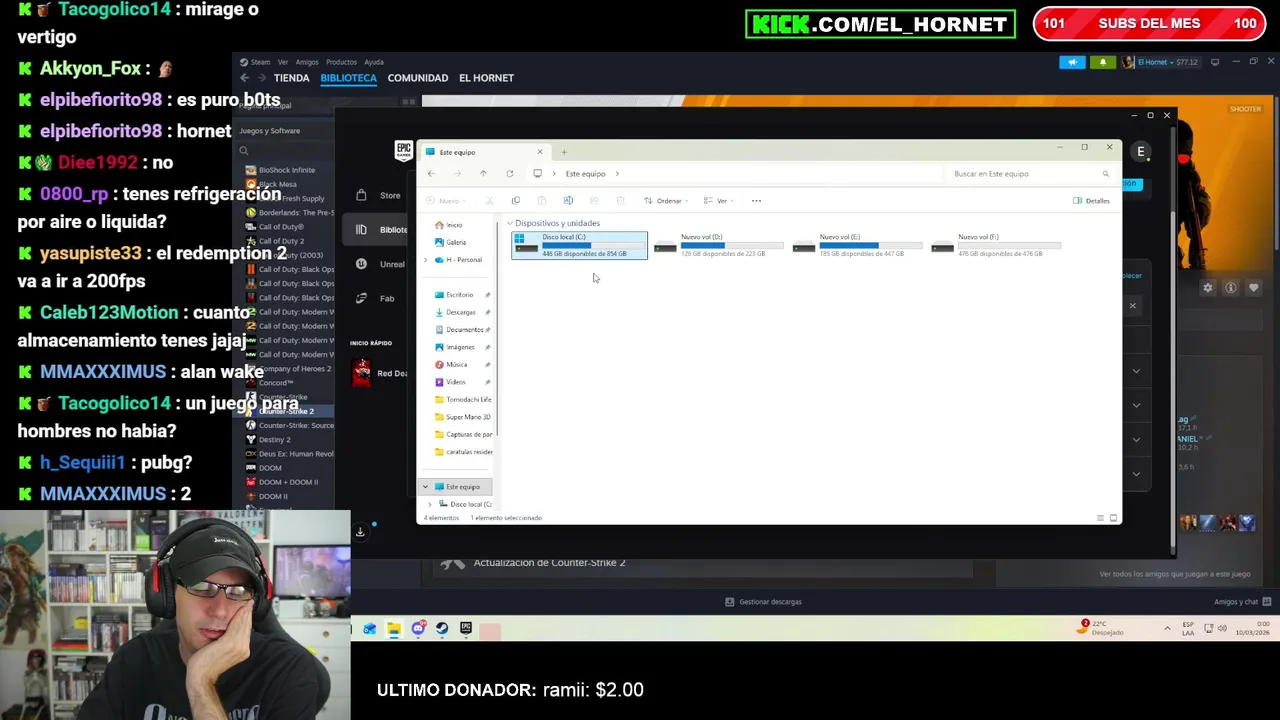The height and width of the screenshot is (720, 1280).
Task: Click the Buscar en Este equipo field
Action: [1030, 174]
